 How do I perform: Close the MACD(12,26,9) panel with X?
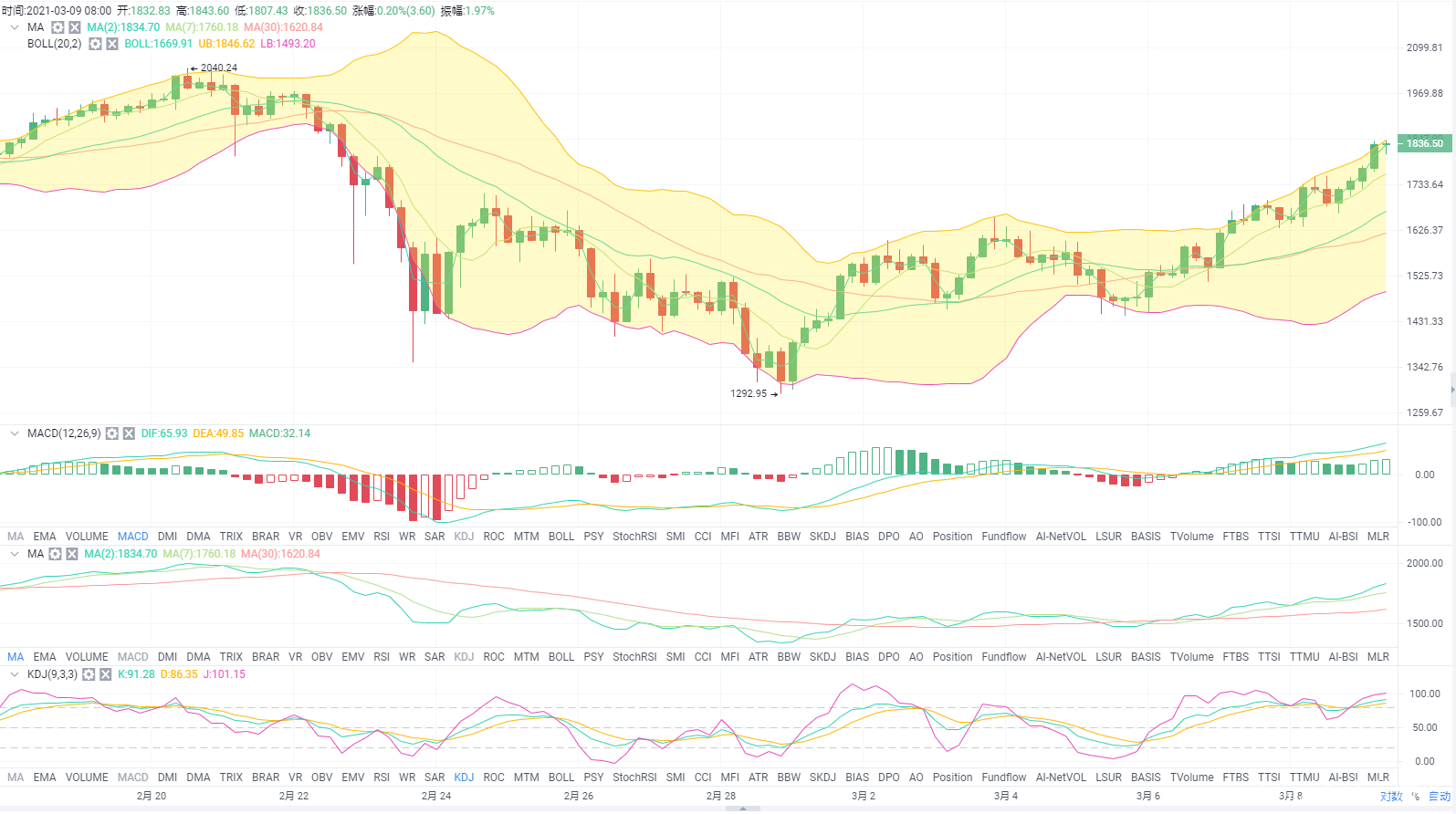129,433
